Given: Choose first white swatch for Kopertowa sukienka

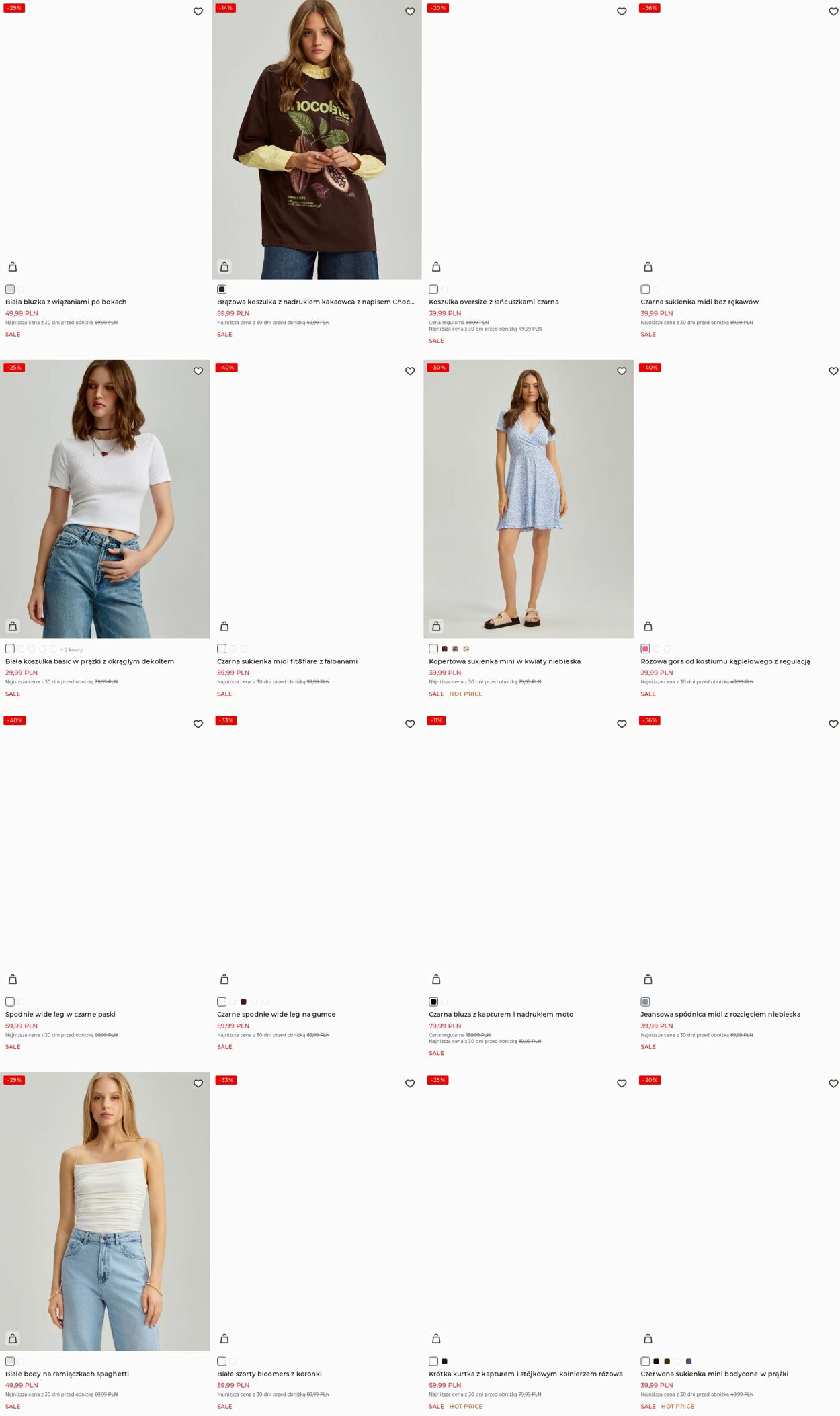Looking at the screenshot, I should coord(433,649).
